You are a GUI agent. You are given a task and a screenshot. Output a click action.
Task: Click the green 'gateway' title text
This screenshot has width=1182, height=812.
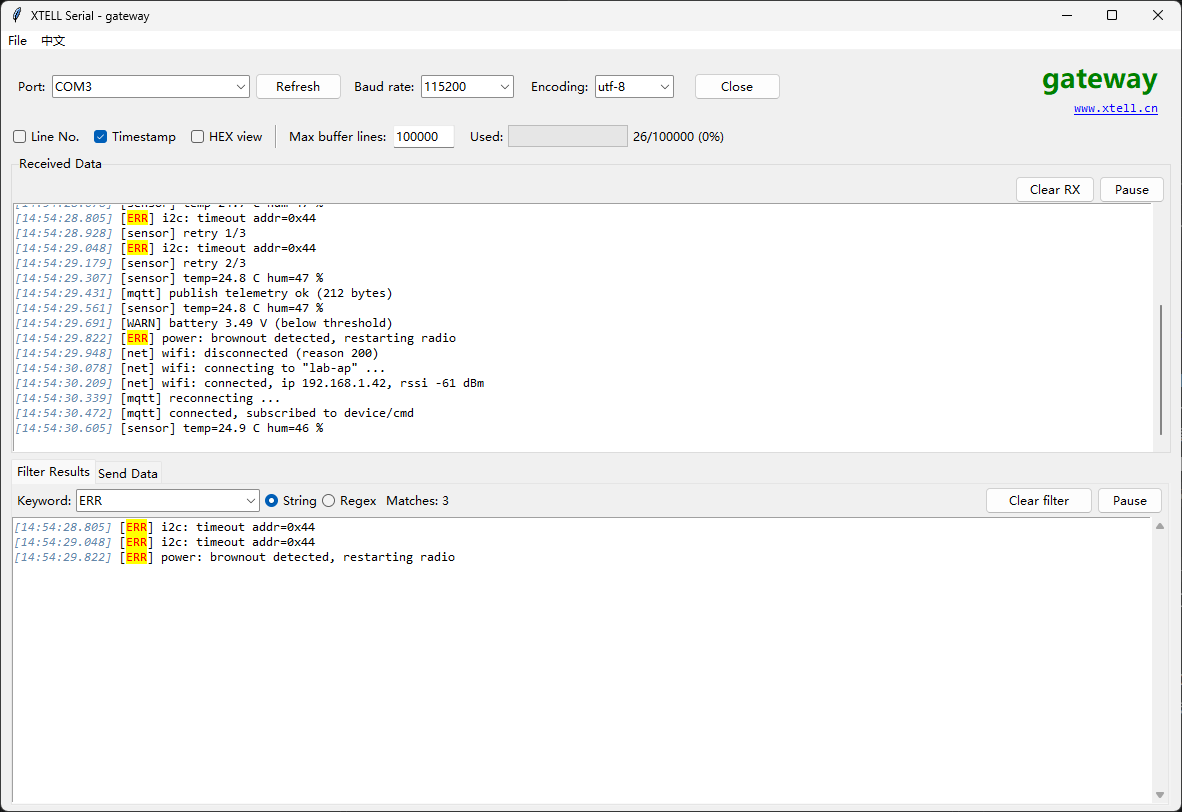1100,79
